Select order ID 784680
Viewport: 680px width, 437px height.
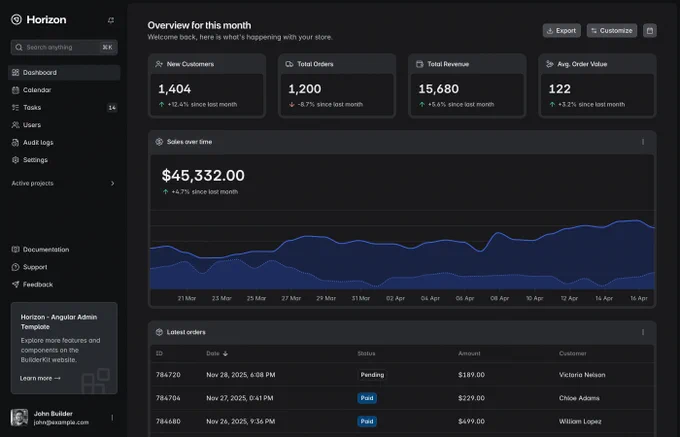click(168, 421)
